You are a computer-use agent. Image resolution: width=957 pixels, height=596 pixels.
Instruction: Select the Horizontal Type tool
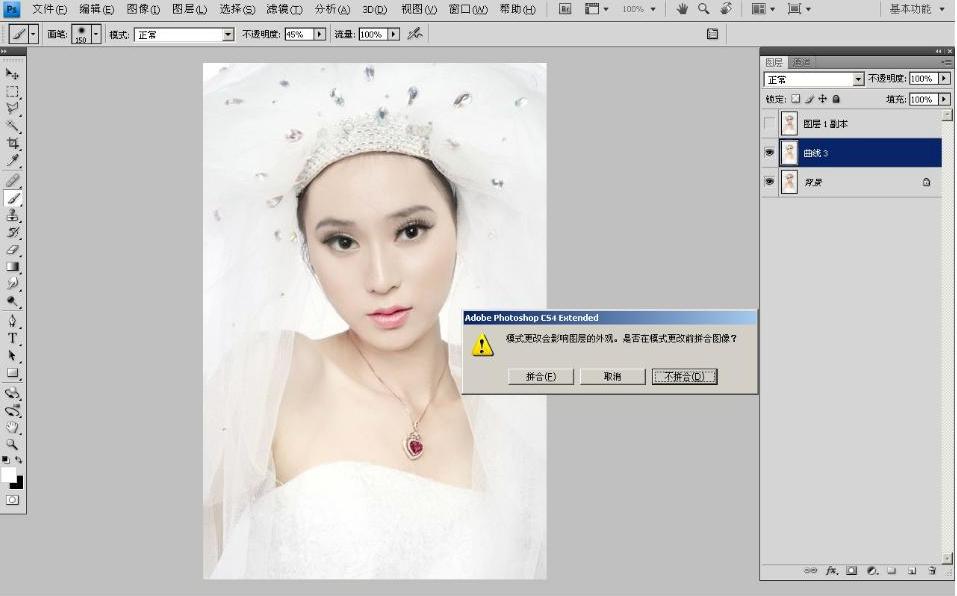point(12,338)
